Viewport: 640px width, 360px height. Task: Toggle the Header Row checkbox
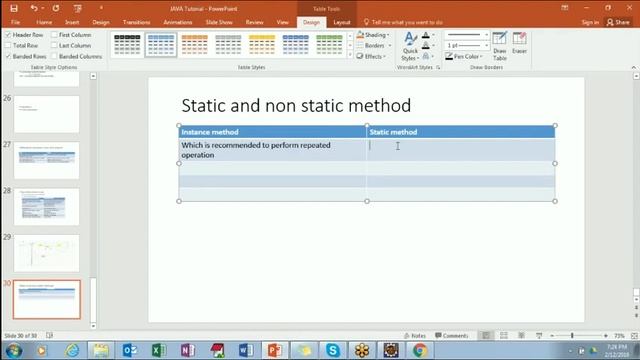pos(8,35)
